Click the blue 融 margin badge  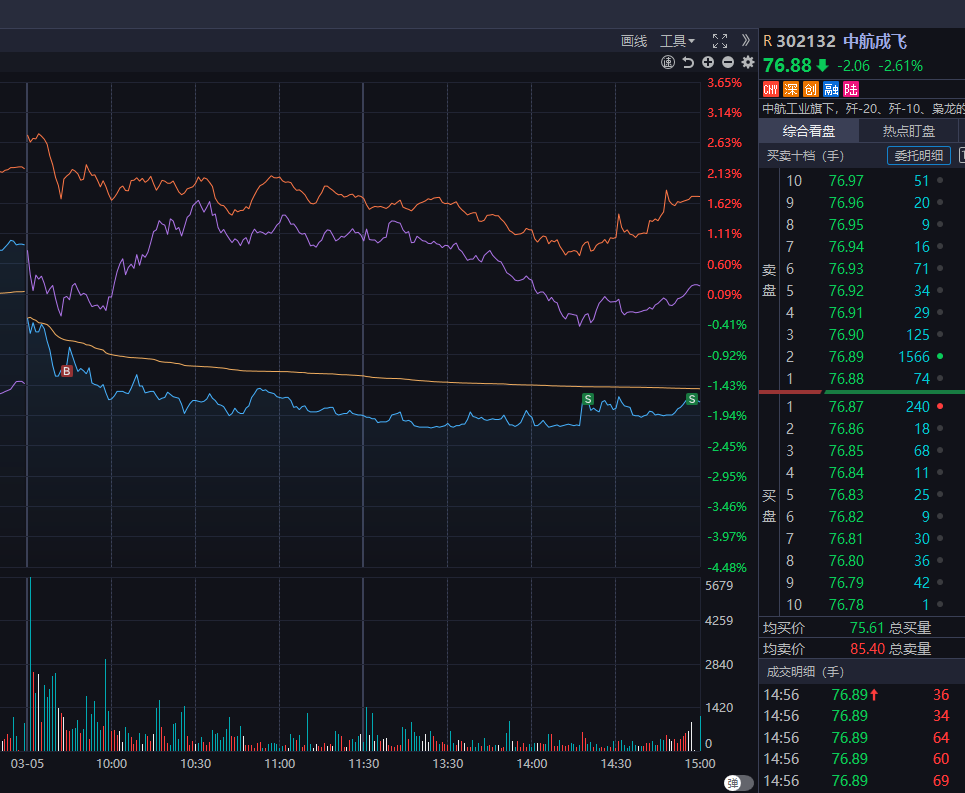pyautogui.click(x=830, y=89)
